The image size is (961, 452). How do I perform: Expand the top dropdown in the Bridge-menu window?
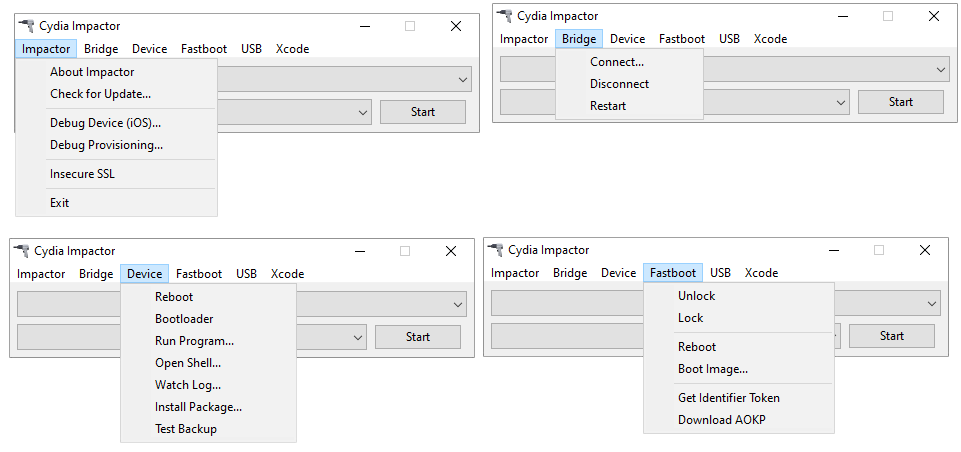(x=941, y=70)
